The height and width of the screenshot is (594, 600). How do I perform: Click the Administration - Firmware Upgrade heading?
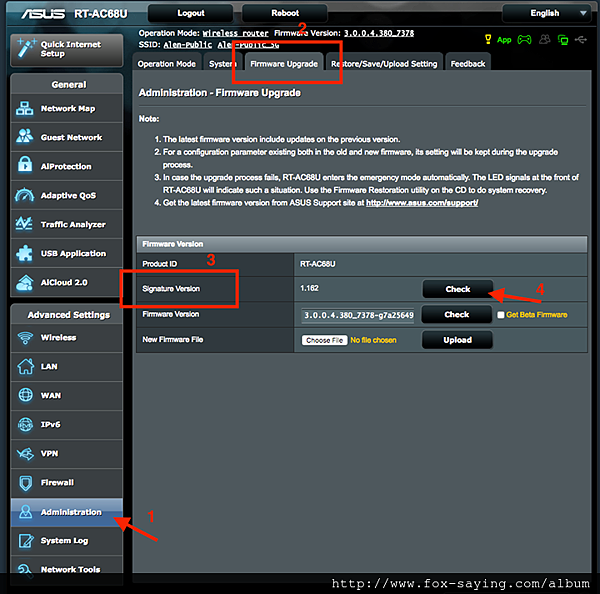(220, 93)
